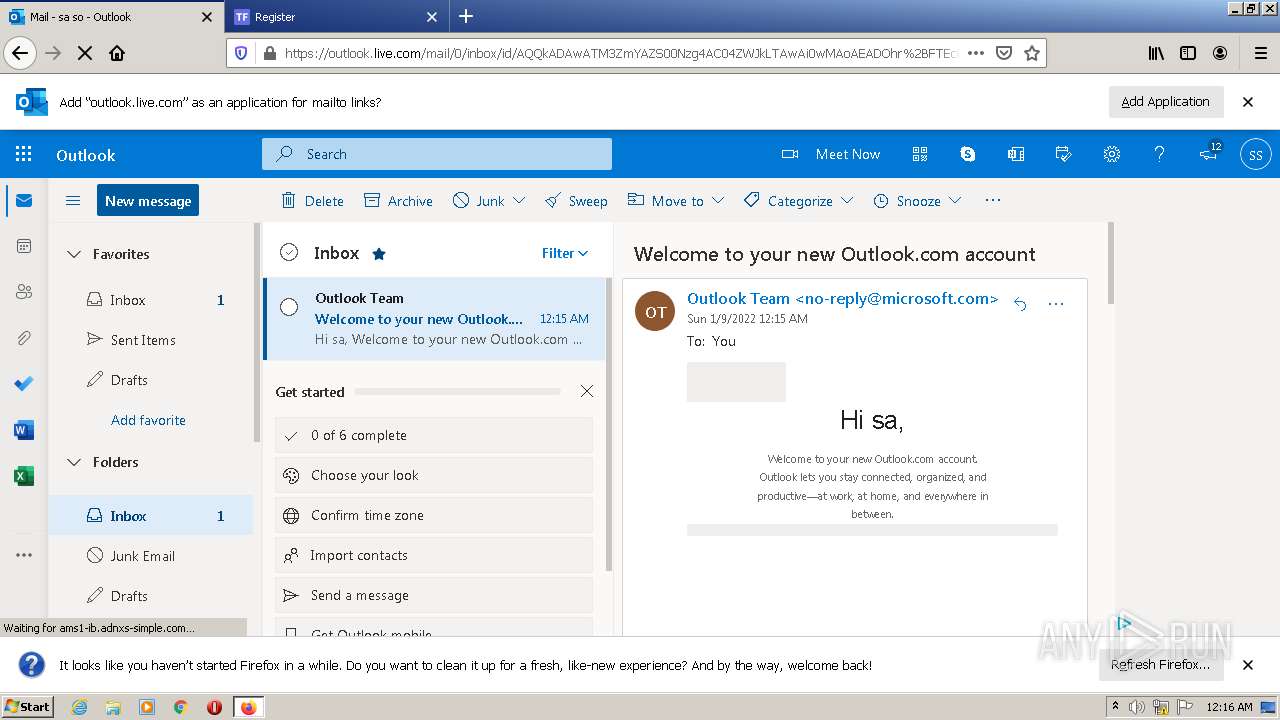Select the Outlook Team message checkbox
The width and height of the screenshot is (1280, 720).
tap(289, 307)
